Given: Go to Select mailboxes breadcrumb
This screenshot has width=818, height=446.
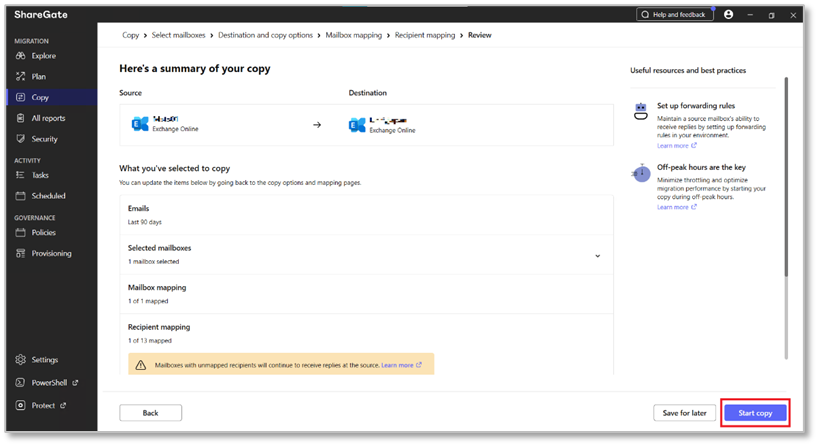Looking at the screenshot, I should [x=178, y=35].
